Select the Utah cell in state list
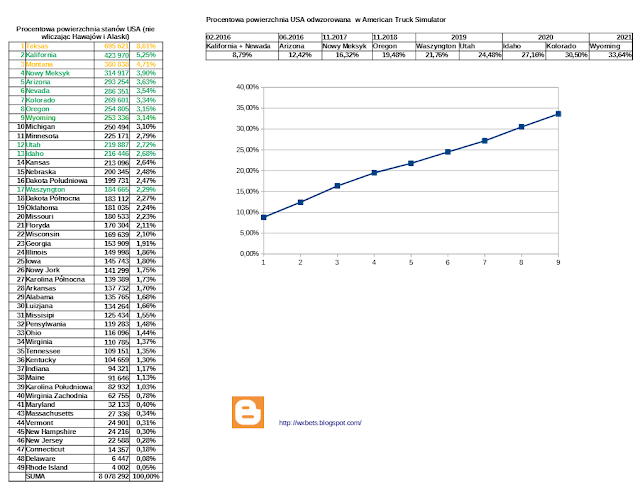This screenshot has width=640, height=490. point(60,145)
